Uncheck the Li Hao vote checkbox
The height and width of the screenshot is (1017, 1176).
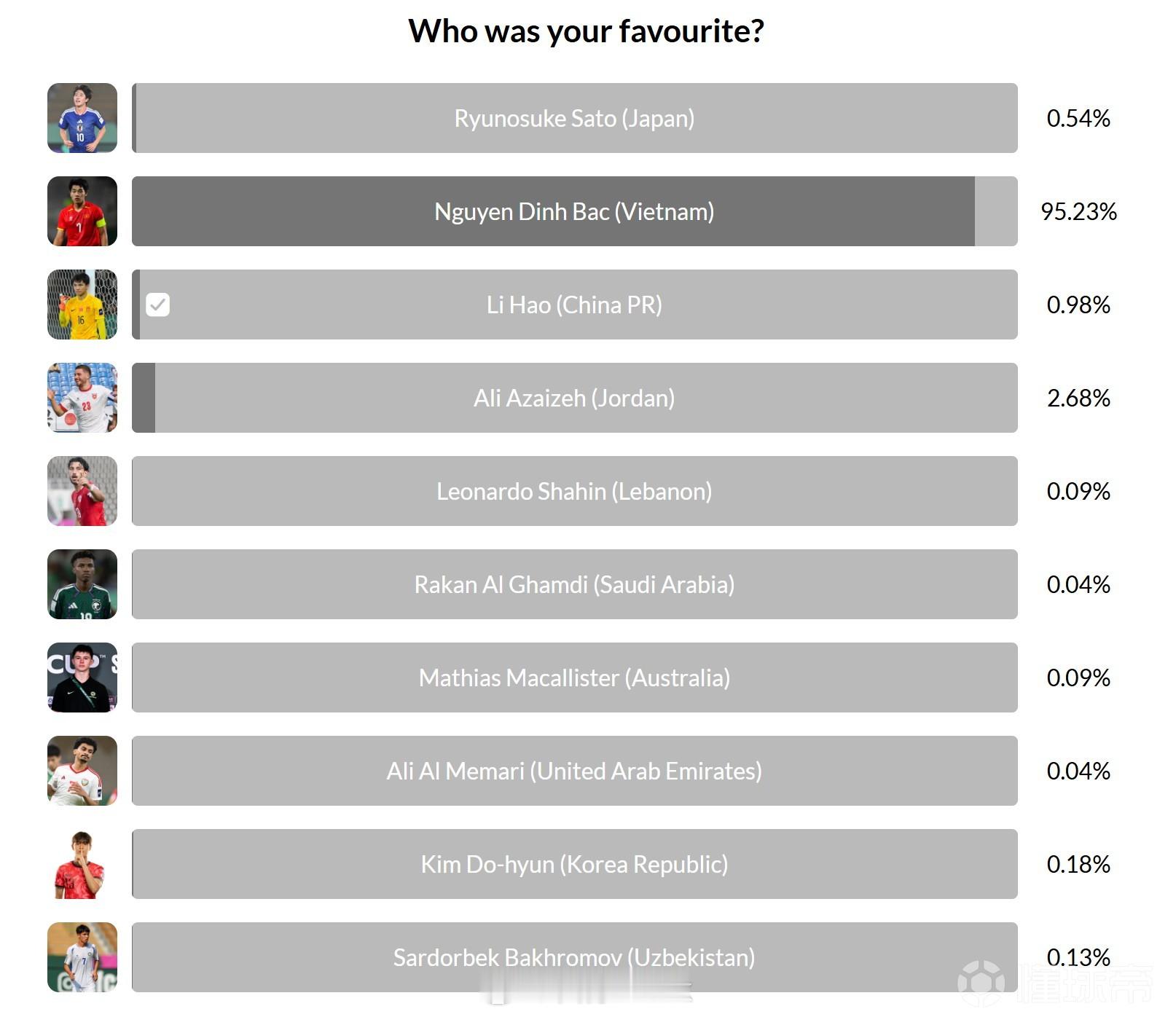tap(158, 305)
